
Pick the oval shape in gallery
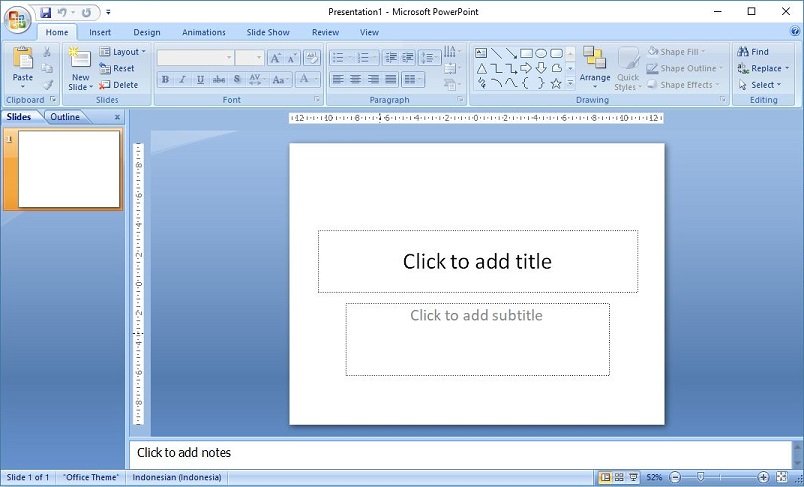(541, 53)
